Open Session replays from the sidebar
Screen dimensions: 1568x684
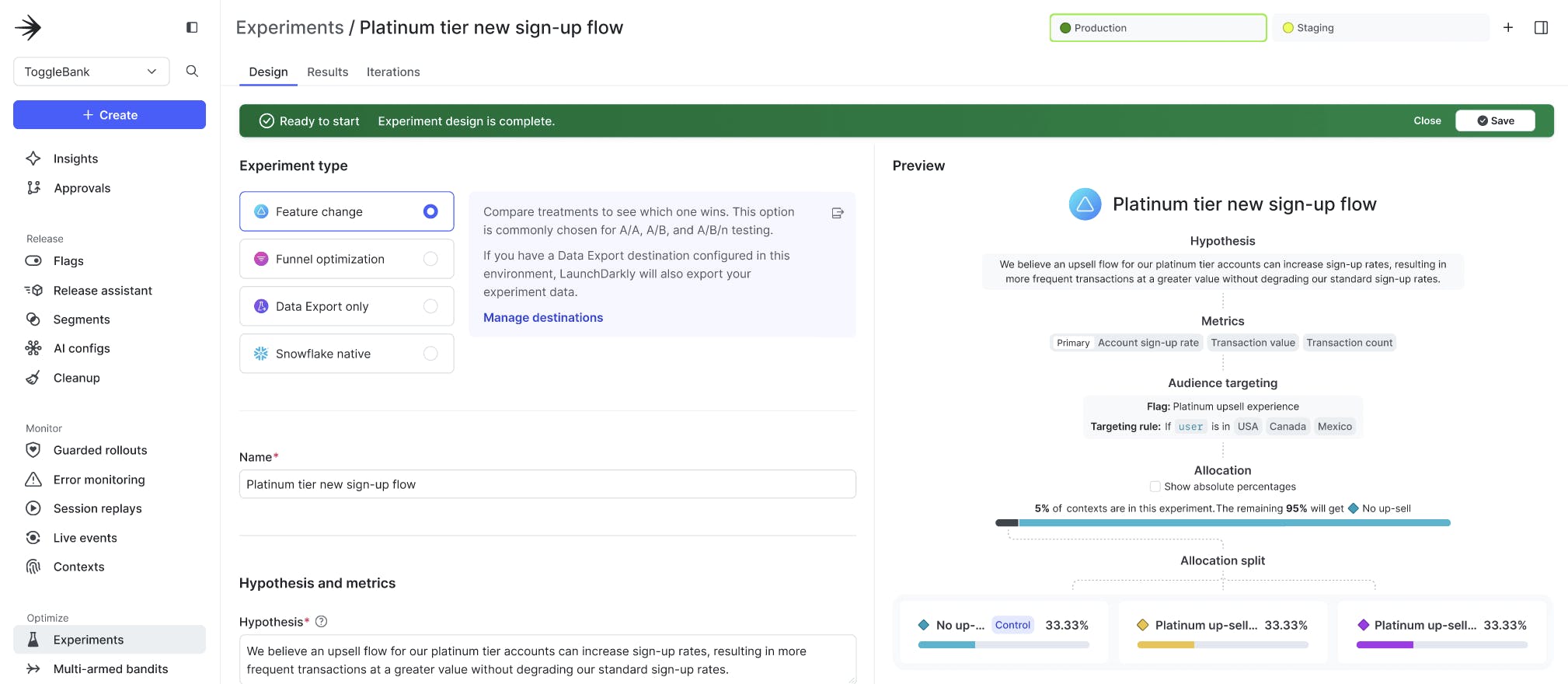pos(97,508)
